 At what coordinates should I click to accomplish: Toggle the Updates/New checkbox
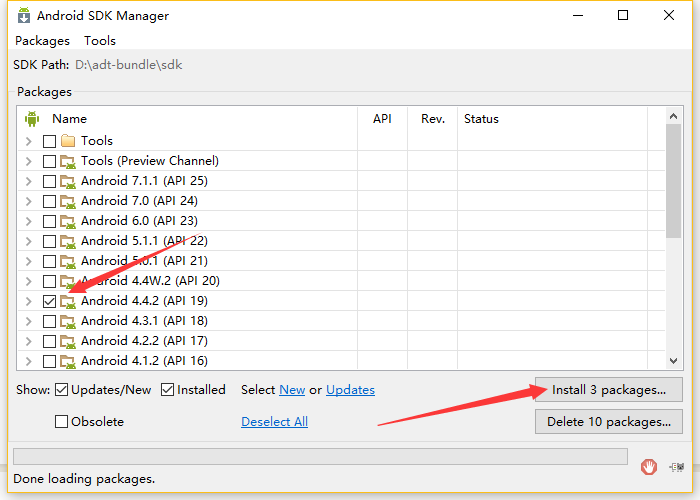62,390
